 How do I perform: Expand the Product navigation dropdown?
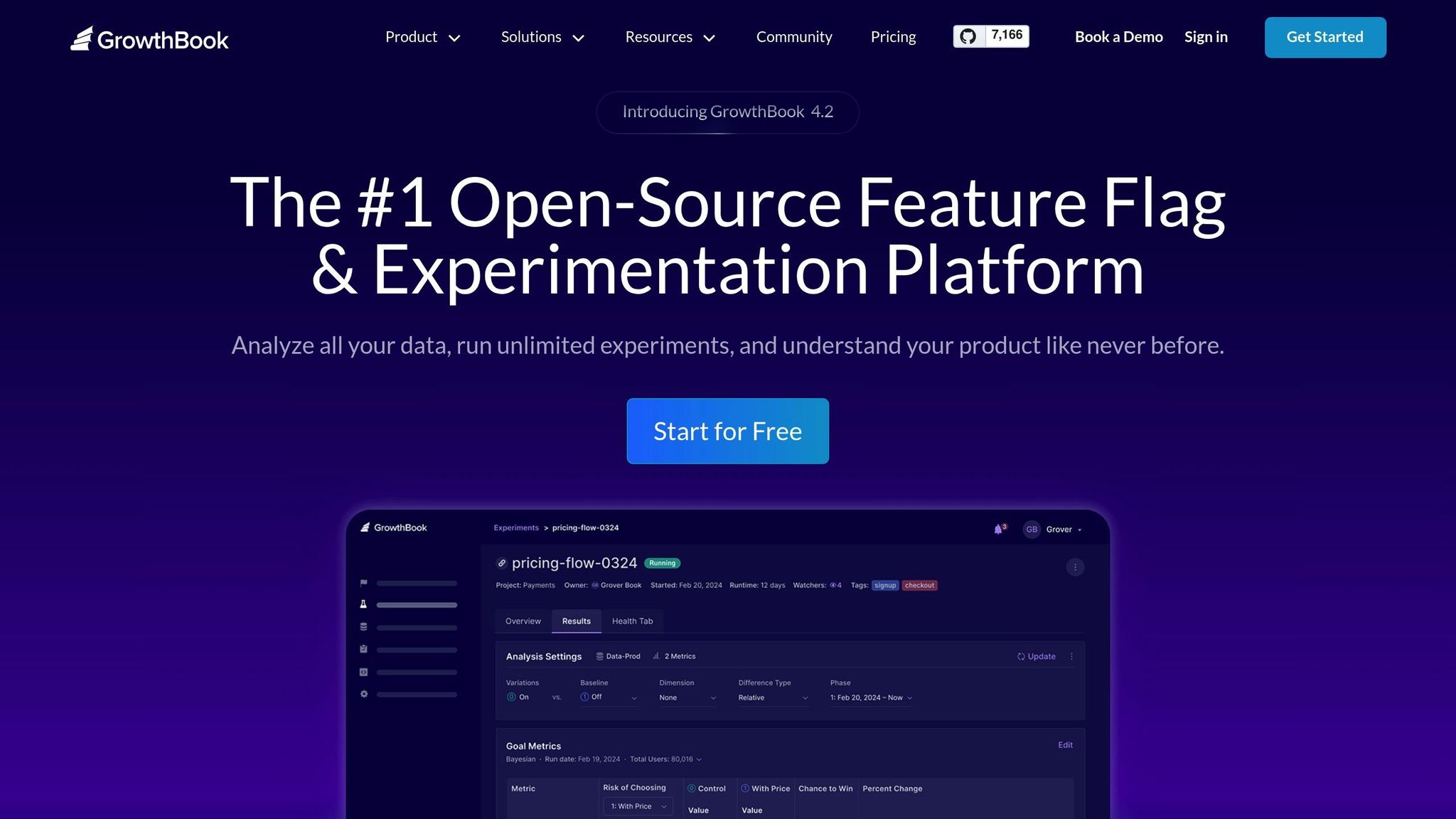pyautogui.click(x=422, y=37)
